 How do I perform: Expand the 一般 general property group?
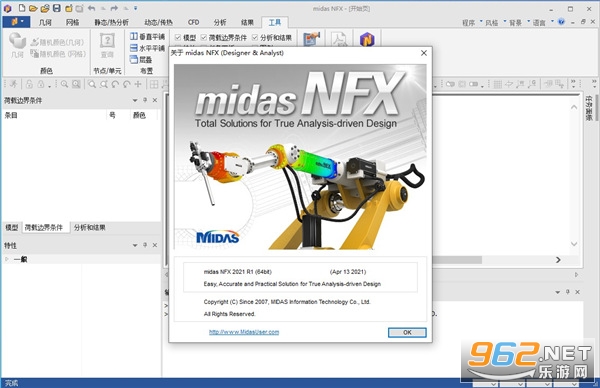point(7,259)
